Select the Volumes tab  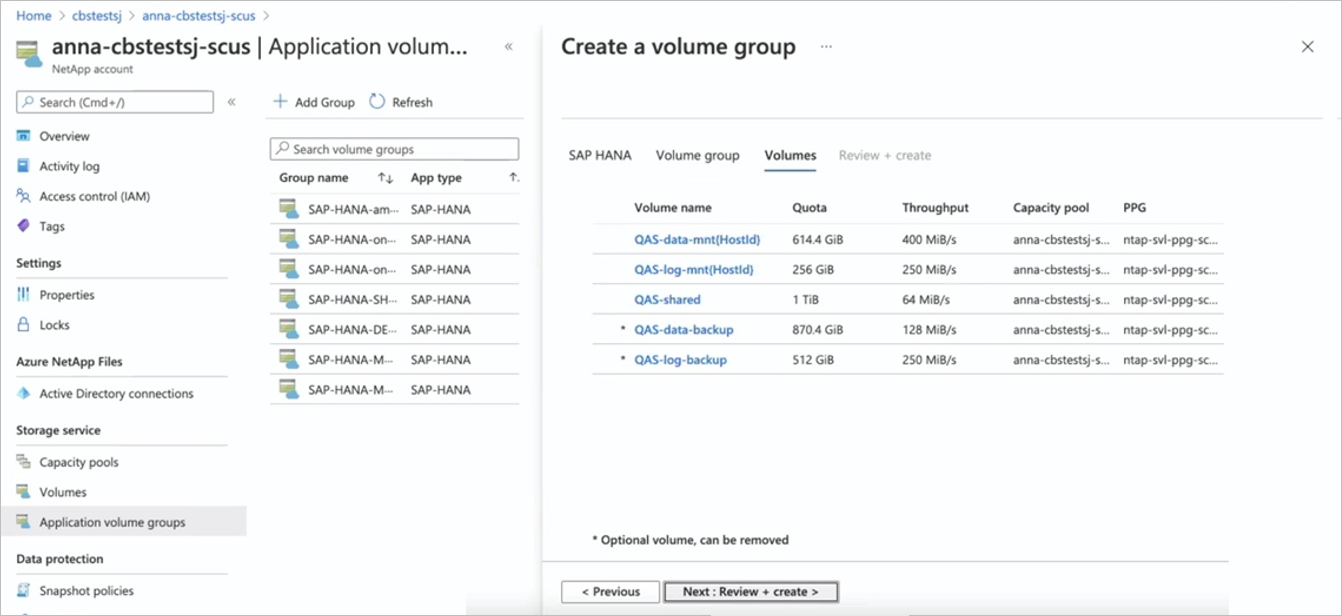point(790,155)
